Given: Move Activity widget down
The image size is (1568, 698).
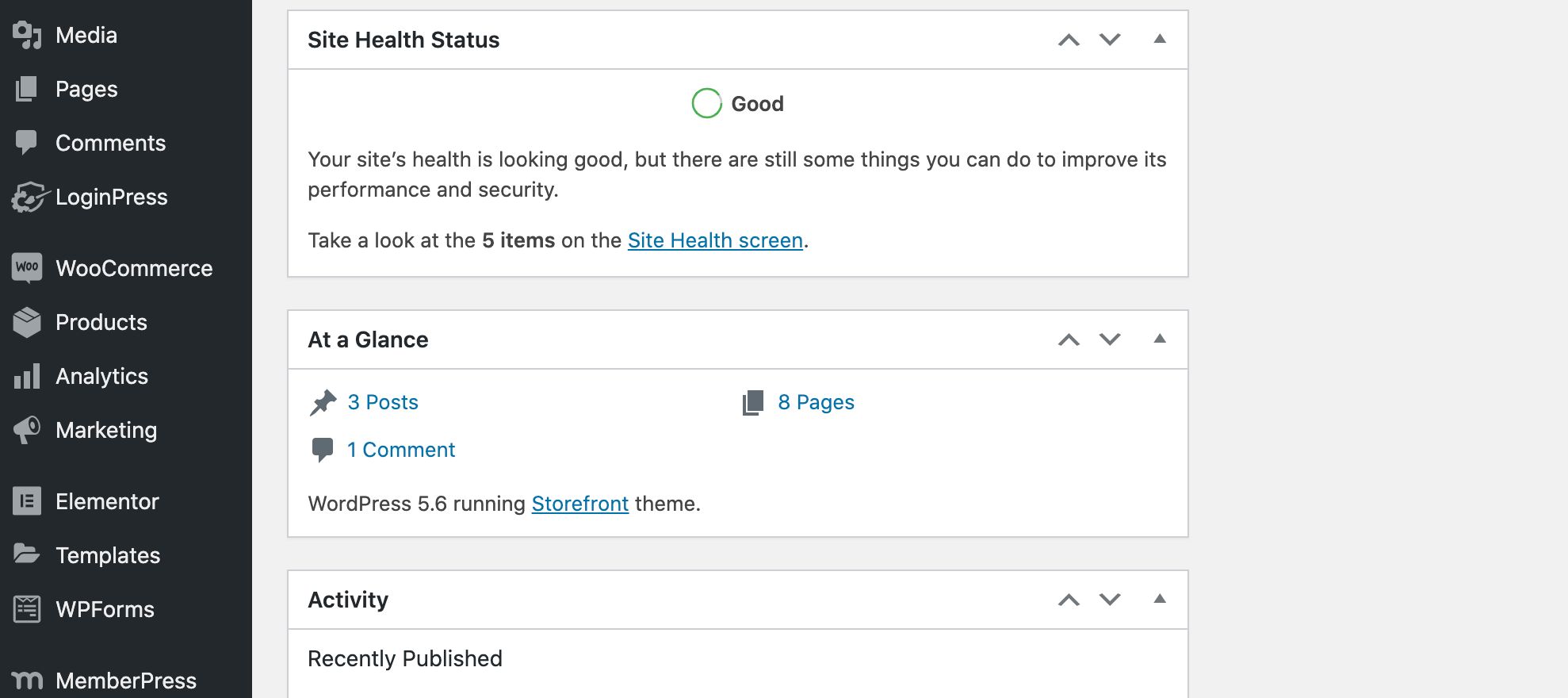Looking at the screenshot, I should coord(1110,600).
